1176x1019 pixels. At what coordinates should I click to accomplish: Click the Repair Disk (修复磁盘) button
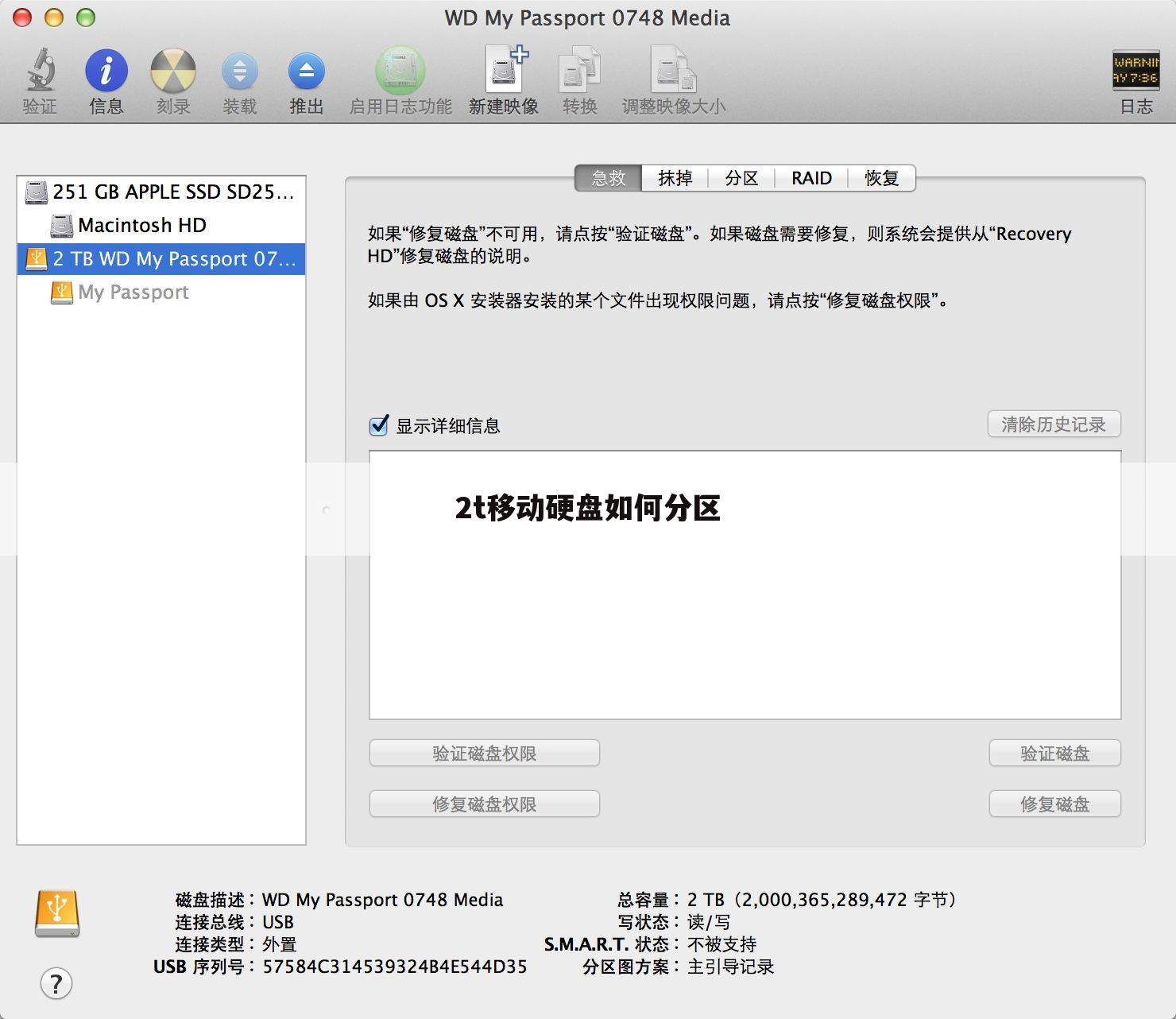[1054, 804]
